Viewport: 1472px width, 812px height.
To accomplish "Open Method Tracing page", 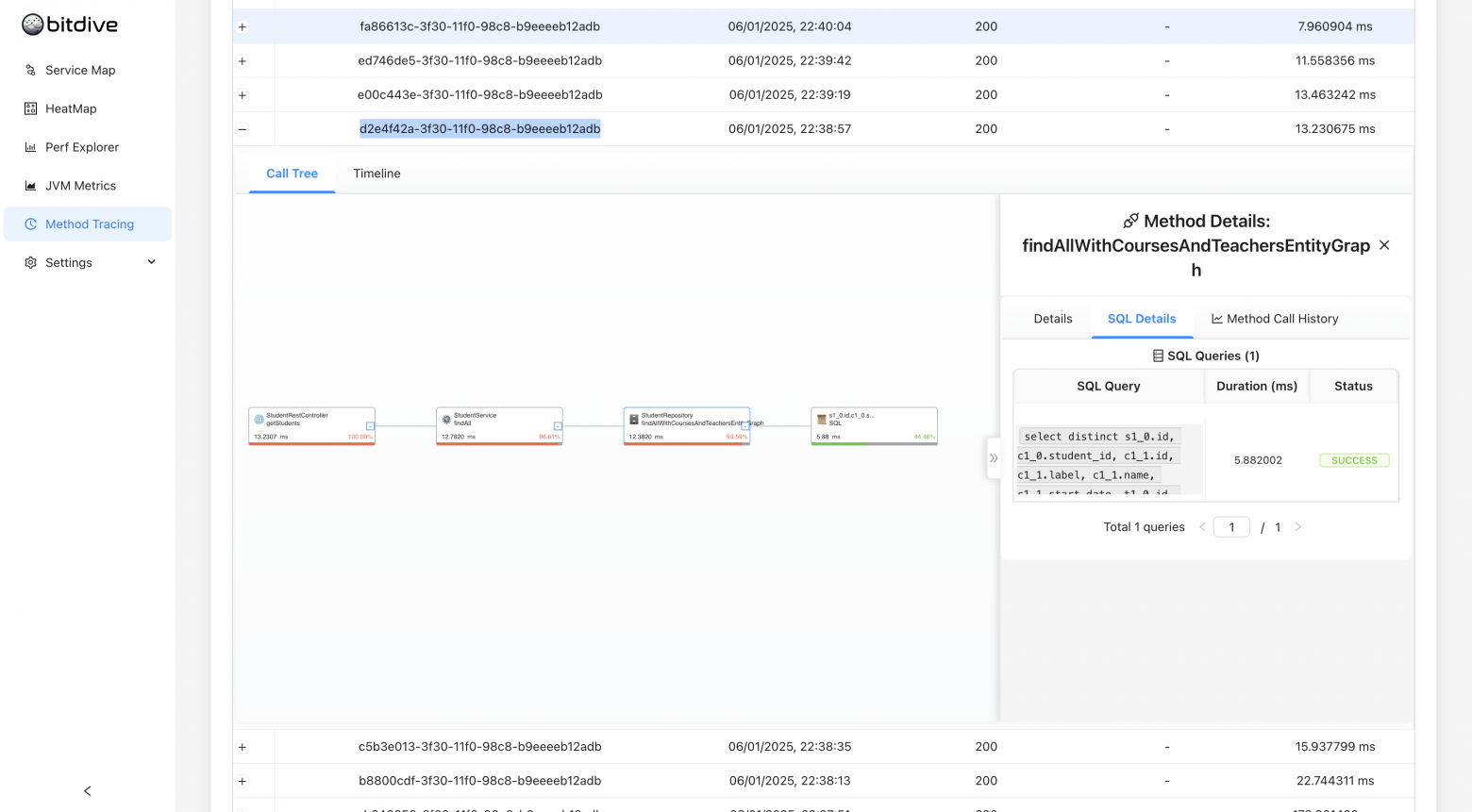I will pos(88,224).
